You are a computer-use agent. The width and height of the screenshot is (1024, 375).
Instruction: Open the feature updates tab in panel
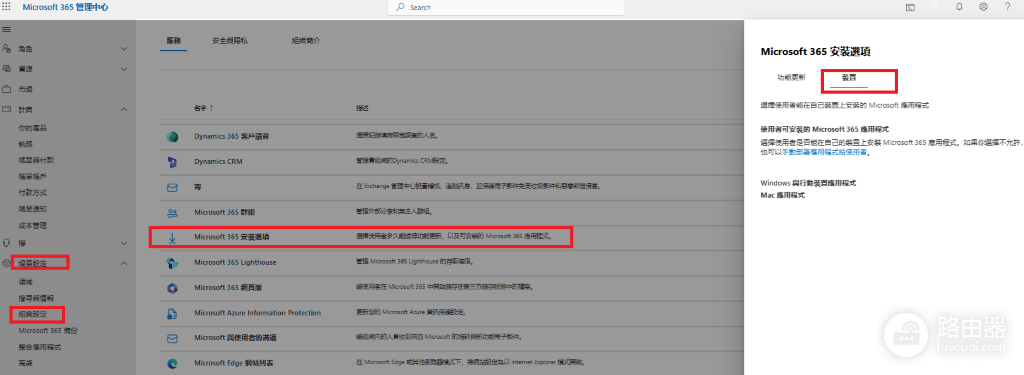(x=791, y=77)
